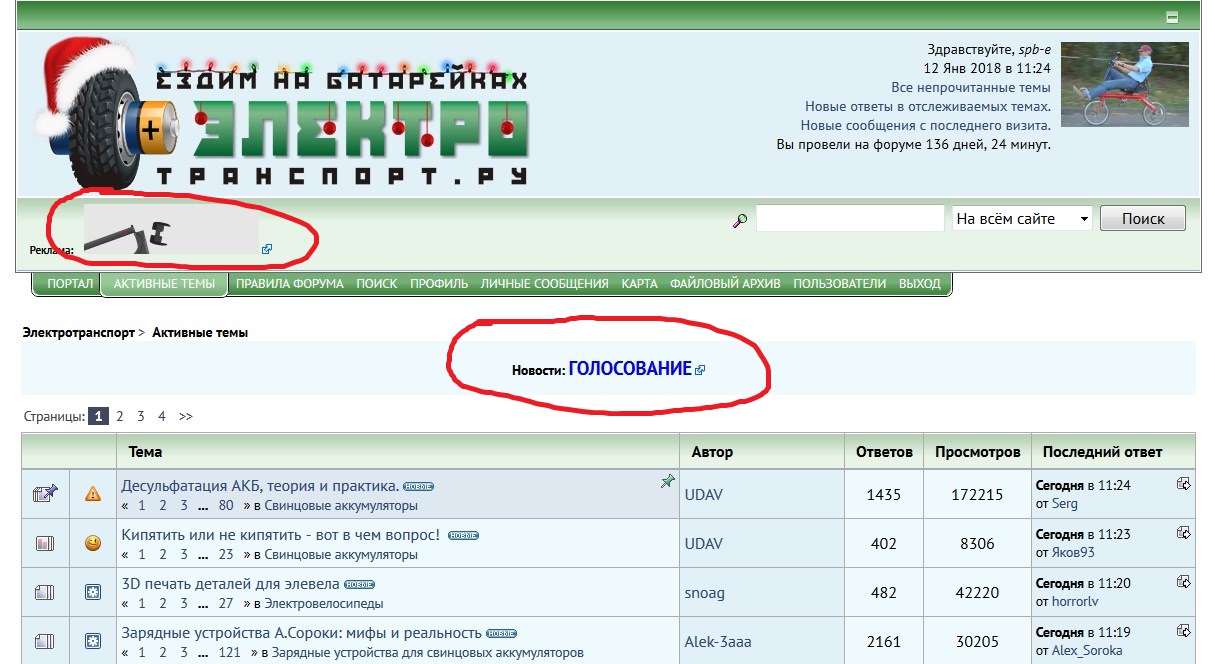Click the warning triangle icon in the first topic row
1215x664 pixels.
click(x=93, y=493)
